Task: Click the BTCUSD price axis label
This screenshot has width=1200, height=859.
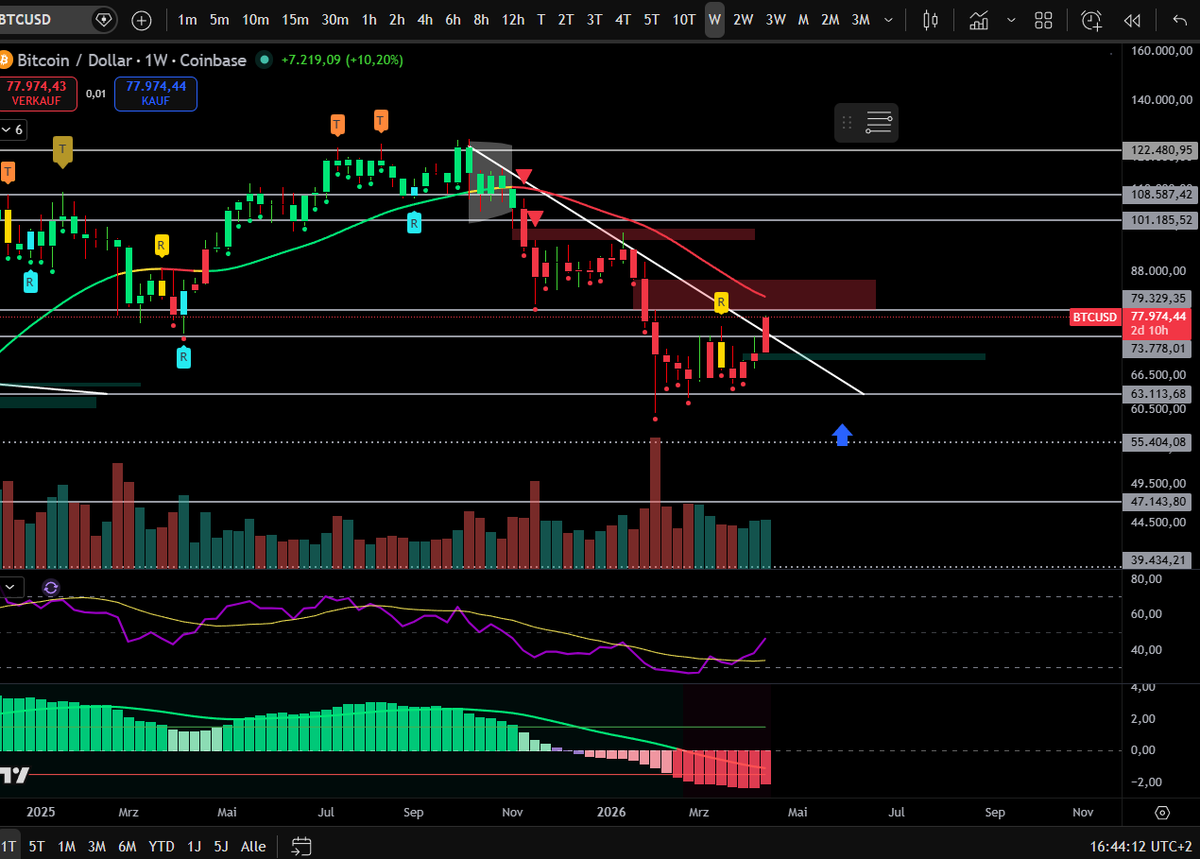Action: pos(1094,317)
